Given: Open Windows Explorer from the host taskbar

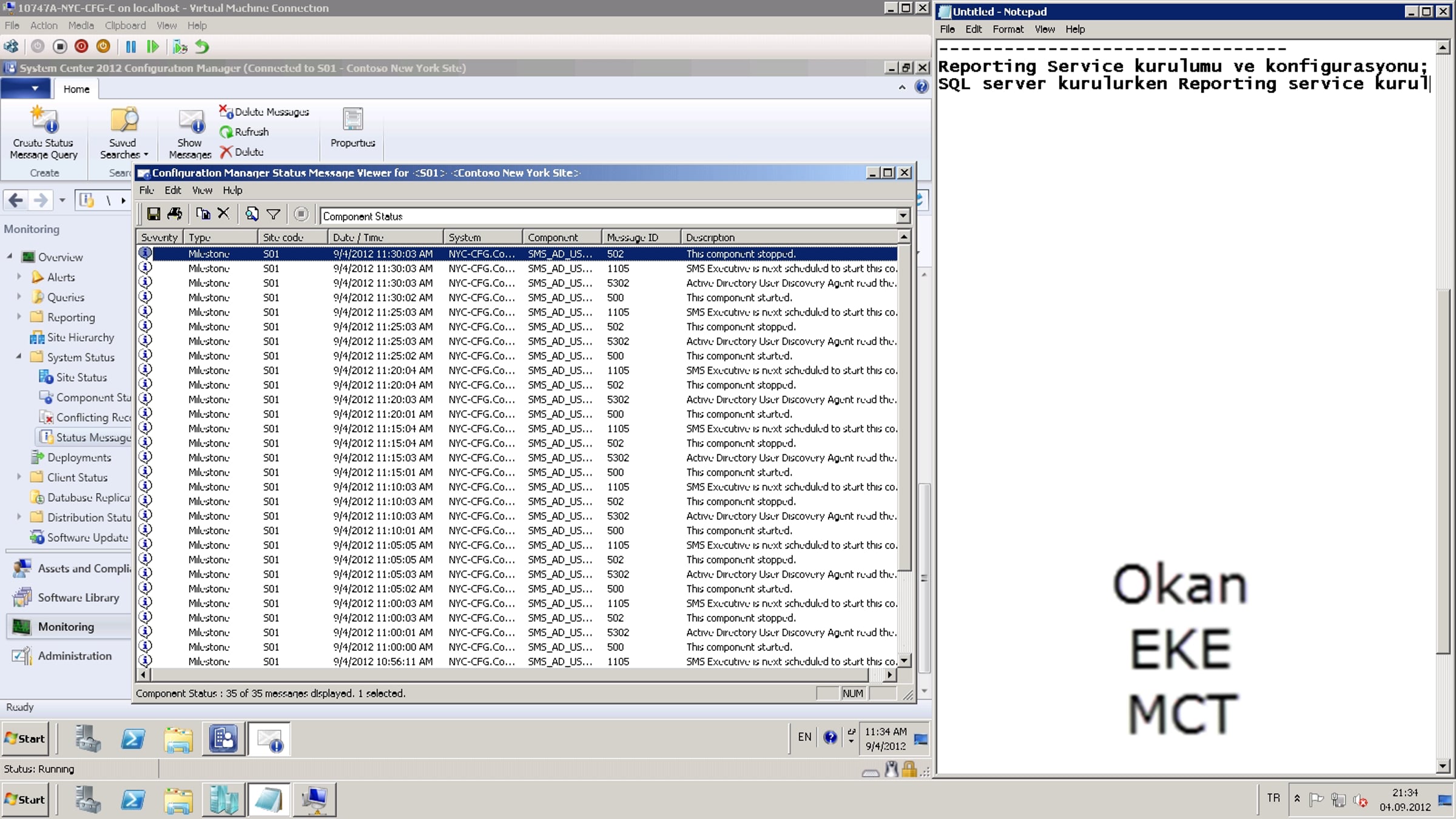Looking at the screenshot, I should (178, 800).
